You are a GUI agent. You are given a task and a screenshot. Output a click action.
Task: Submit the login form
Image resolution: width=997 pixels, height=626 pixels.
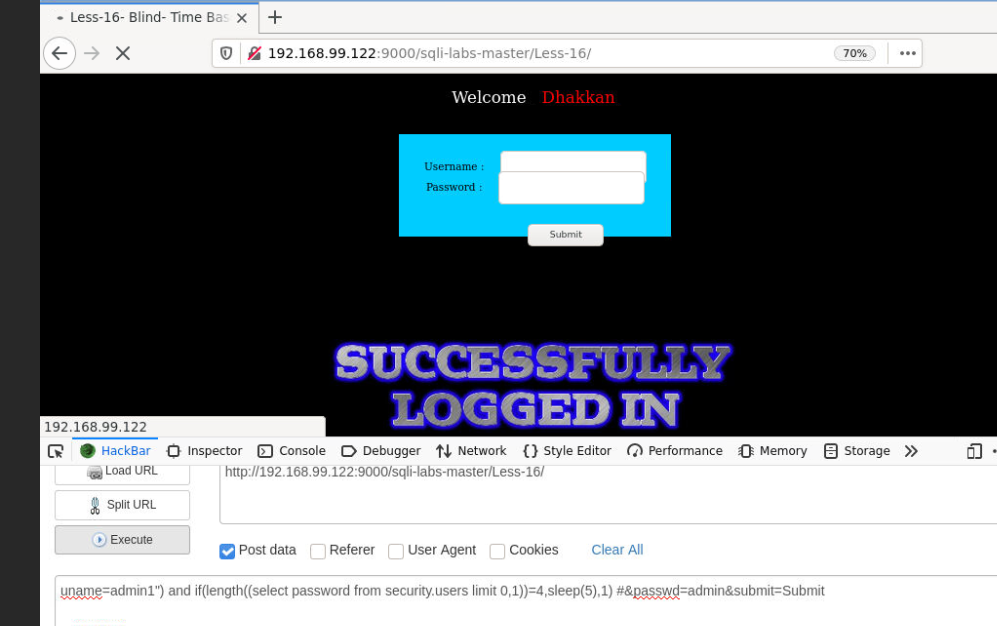(x=565, y=235)
